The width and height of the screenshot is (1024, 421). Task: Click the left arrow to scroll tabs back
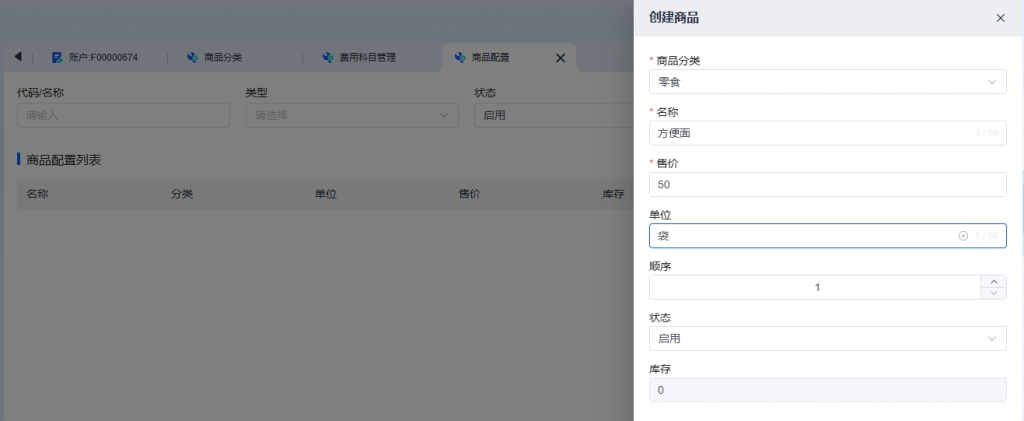18,58
